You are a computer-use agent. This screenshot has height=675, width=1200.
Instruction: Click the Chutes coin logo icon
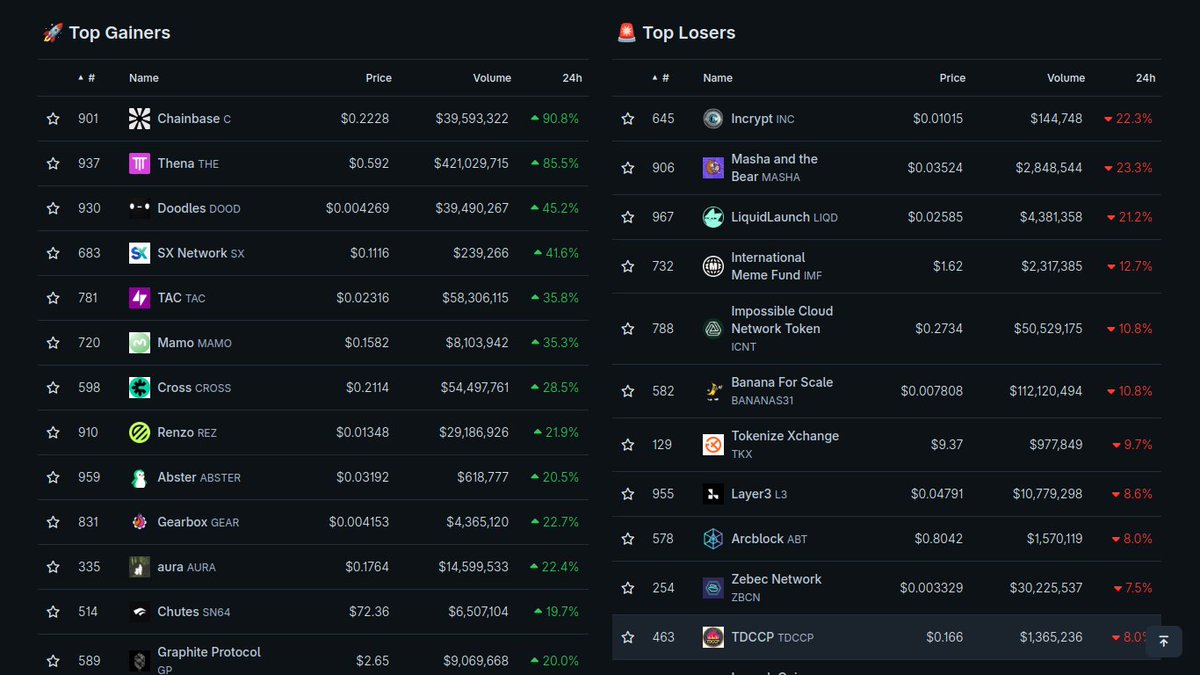point(140,611)
